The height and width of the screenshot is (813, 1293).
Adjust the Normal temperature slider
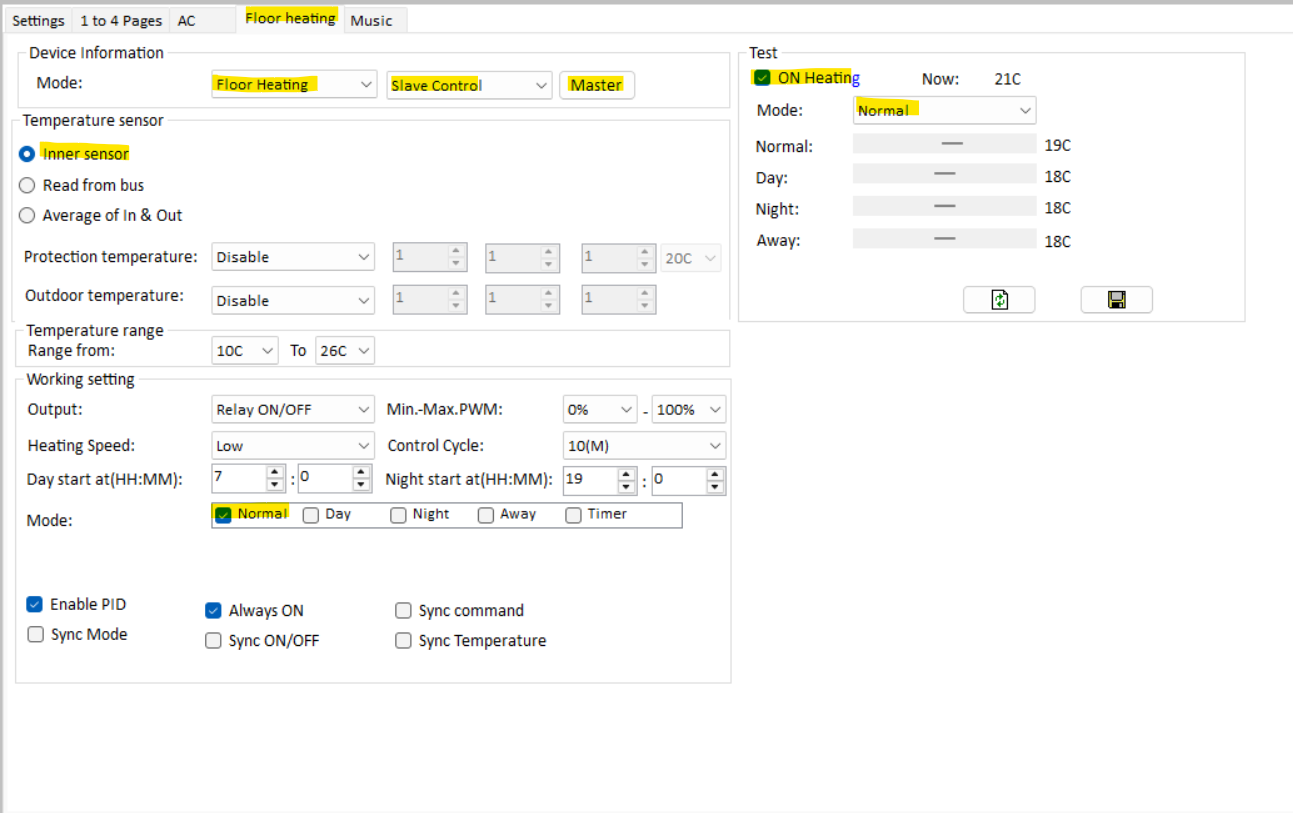(x=951, y=144)
